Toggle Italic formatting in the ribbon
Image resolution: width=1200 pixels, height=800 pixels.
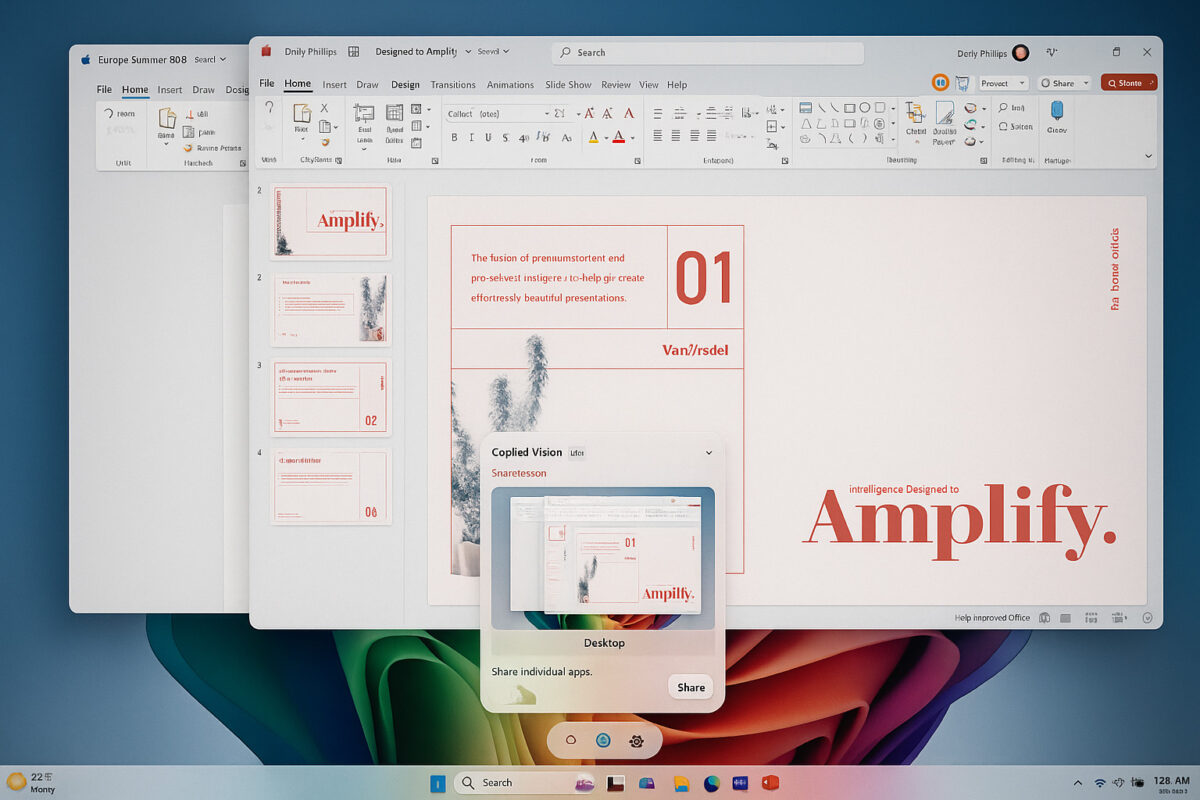tap(472, 137)
